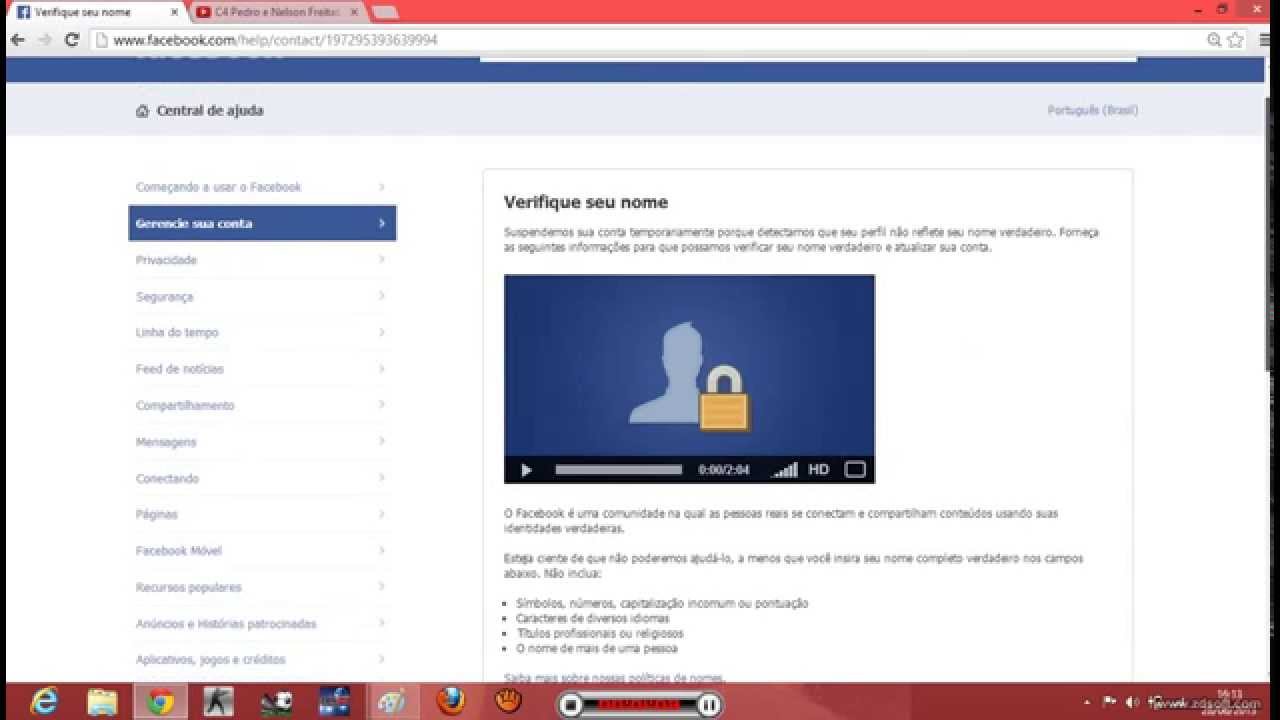Screen dimensions: 1280x720
Task: Play the Facebook help video
Action: click(526, 470)
